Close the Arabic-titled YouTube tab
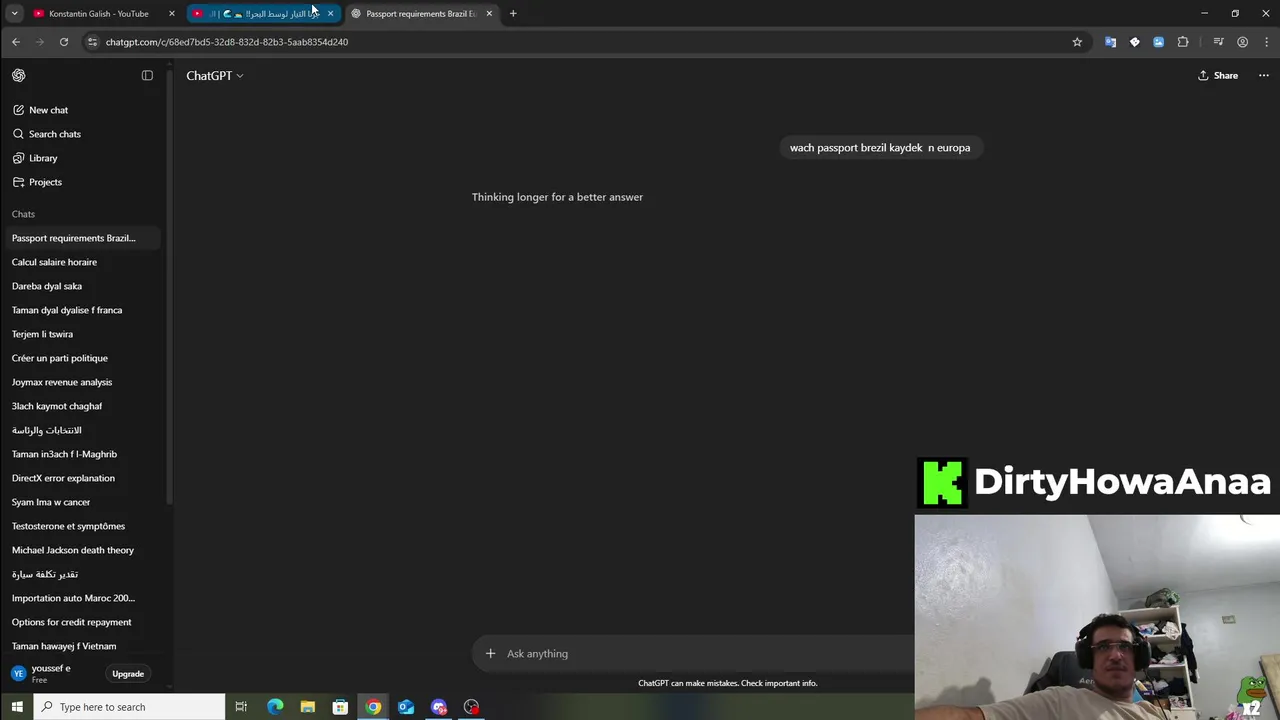This screenshot has height=720, width=1280. [331, 14]
